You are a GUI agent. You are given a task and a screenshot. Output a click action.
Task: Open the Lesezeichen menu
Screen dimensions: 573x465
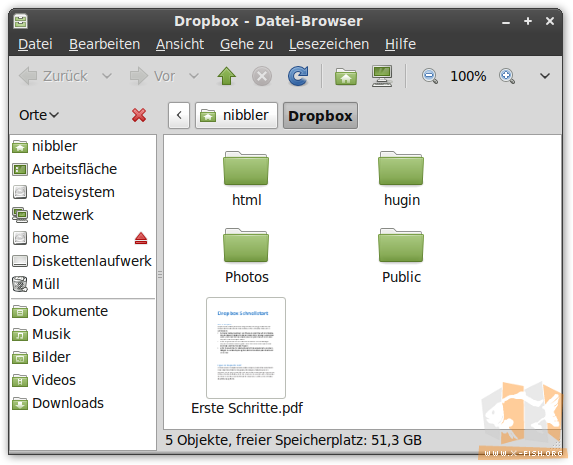[x=329, y=44]
